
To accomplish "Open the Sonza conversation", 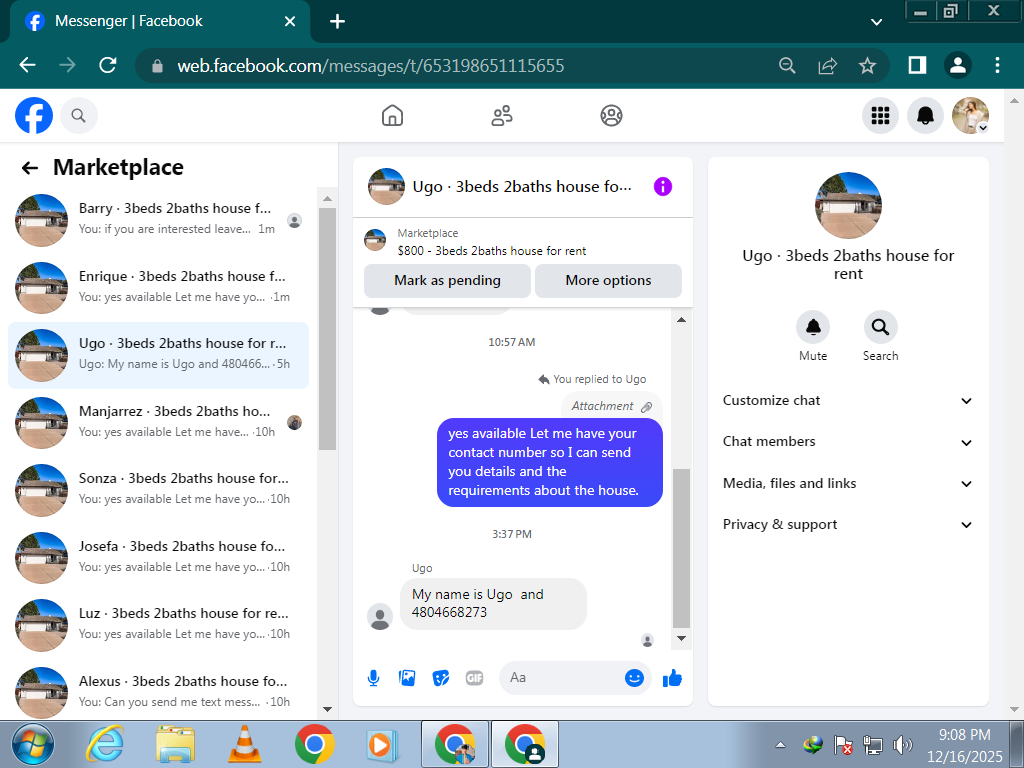I will [x=158, y=490].
